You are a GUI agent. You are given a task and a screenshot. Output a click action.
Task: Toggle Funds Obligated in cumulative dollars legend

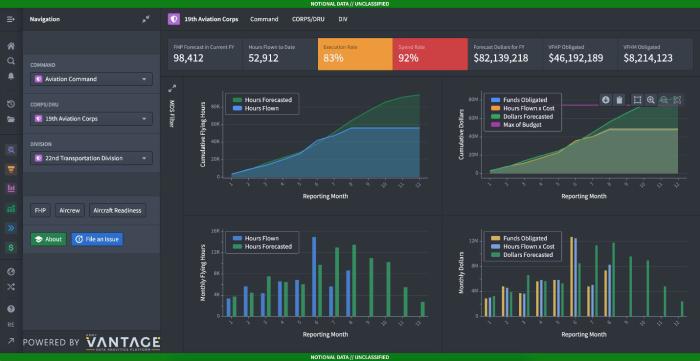click(x=519, y=100)
